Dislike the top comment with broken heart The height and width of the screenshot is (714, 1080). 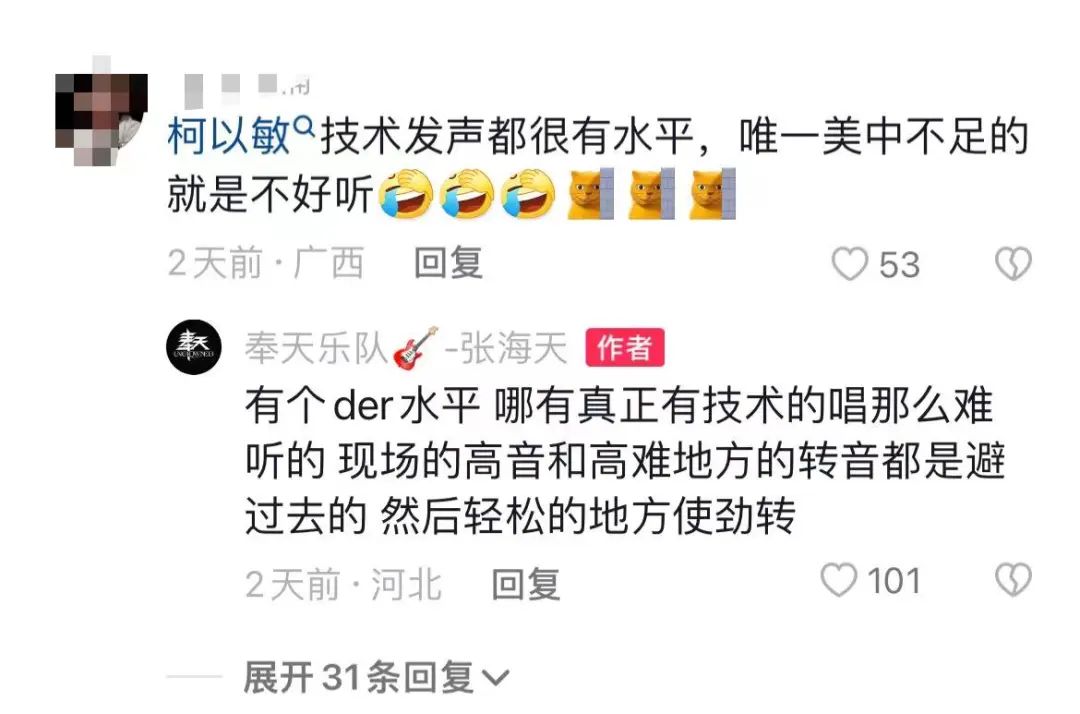(x=1013, y=264)
